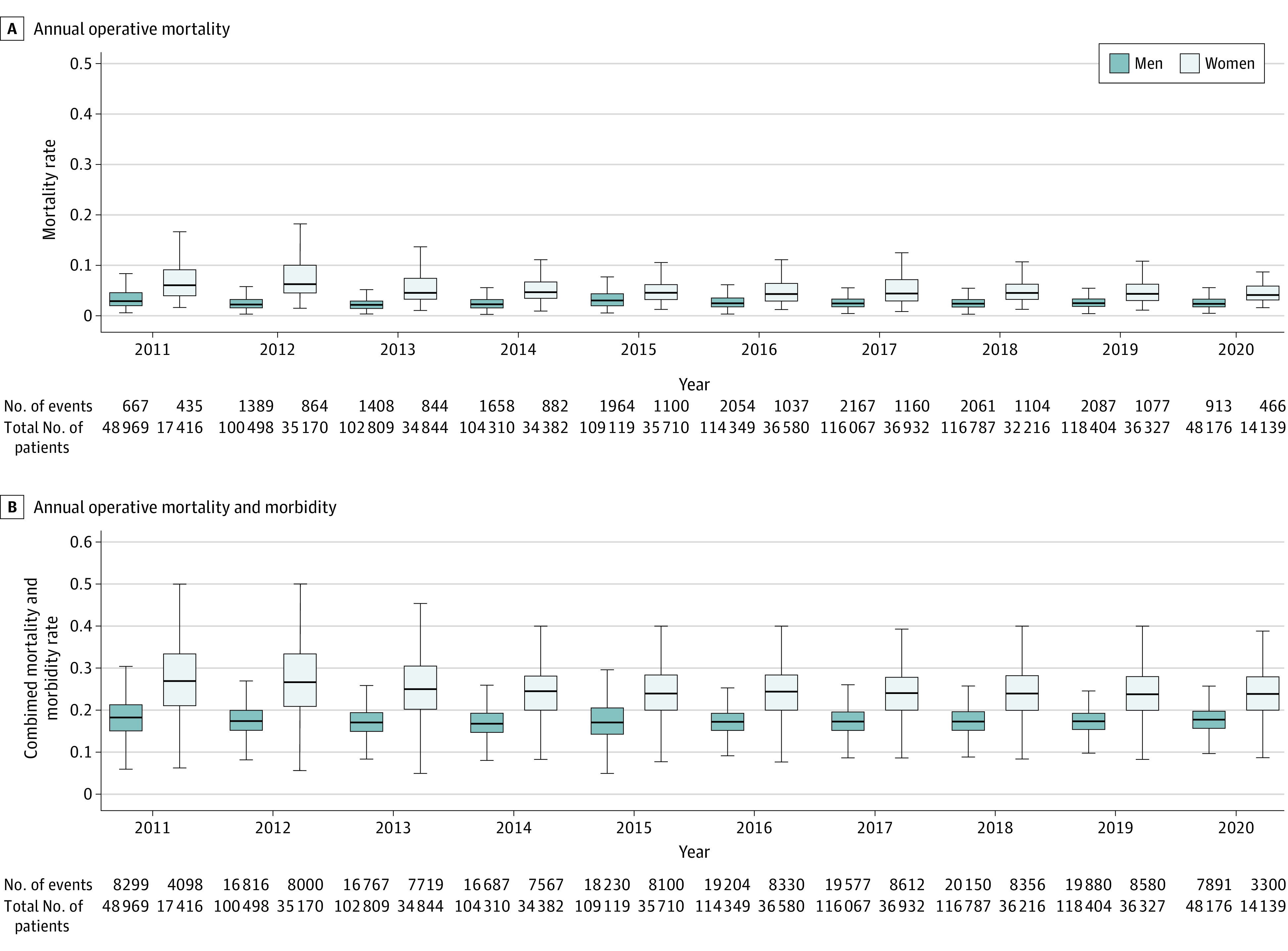Click the Women color swatch in legend
The height and width of the screenshot is (951, 1288).
tap(1189, 63)
